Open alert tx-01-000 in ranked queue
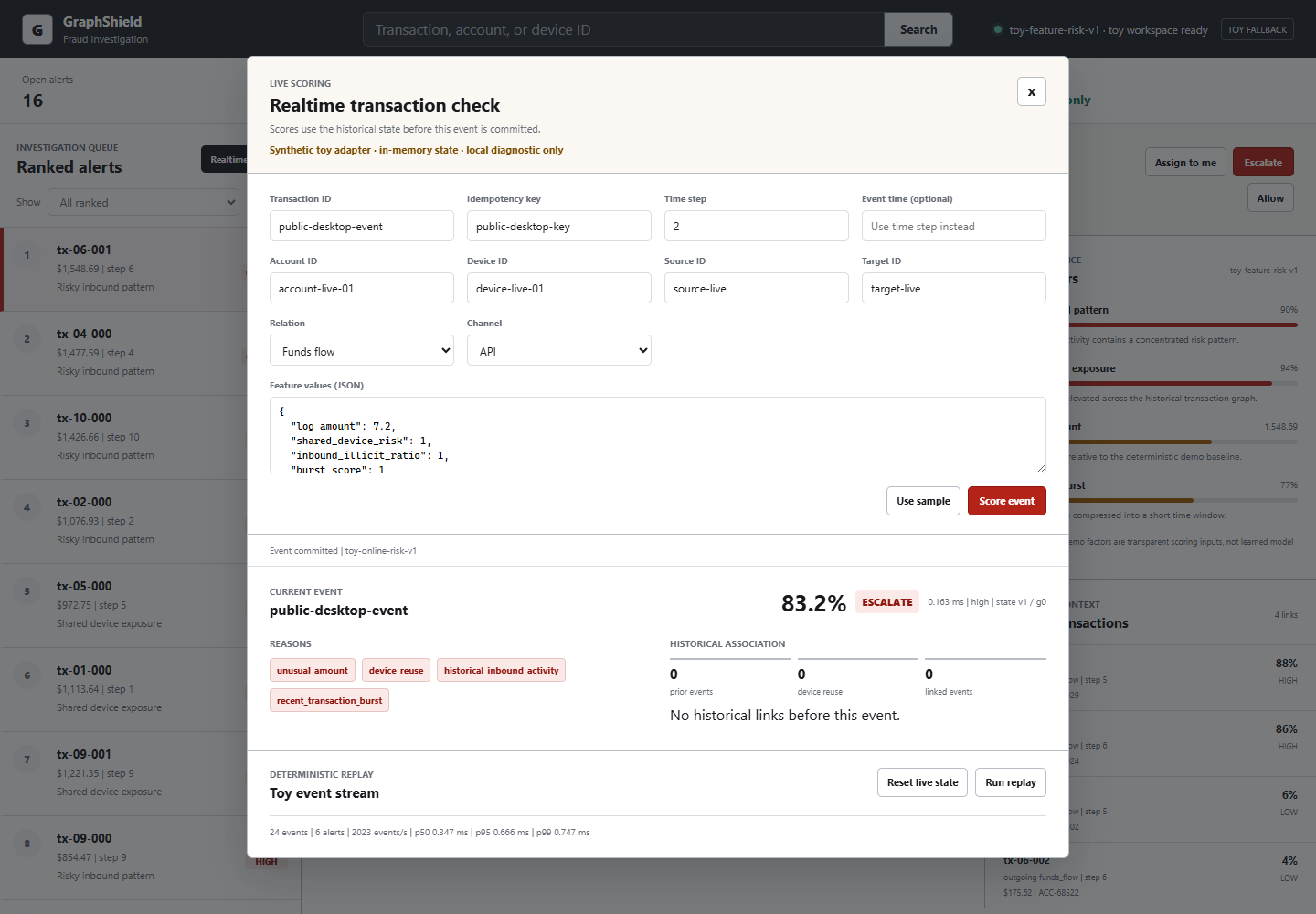 (x=124, y=689)
